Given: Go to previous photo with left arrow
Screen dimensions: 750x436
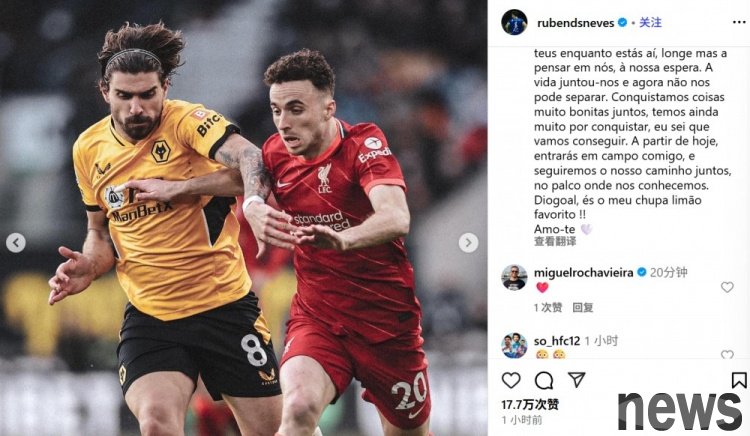Looking at the screenshot, I should pos(16,243).
